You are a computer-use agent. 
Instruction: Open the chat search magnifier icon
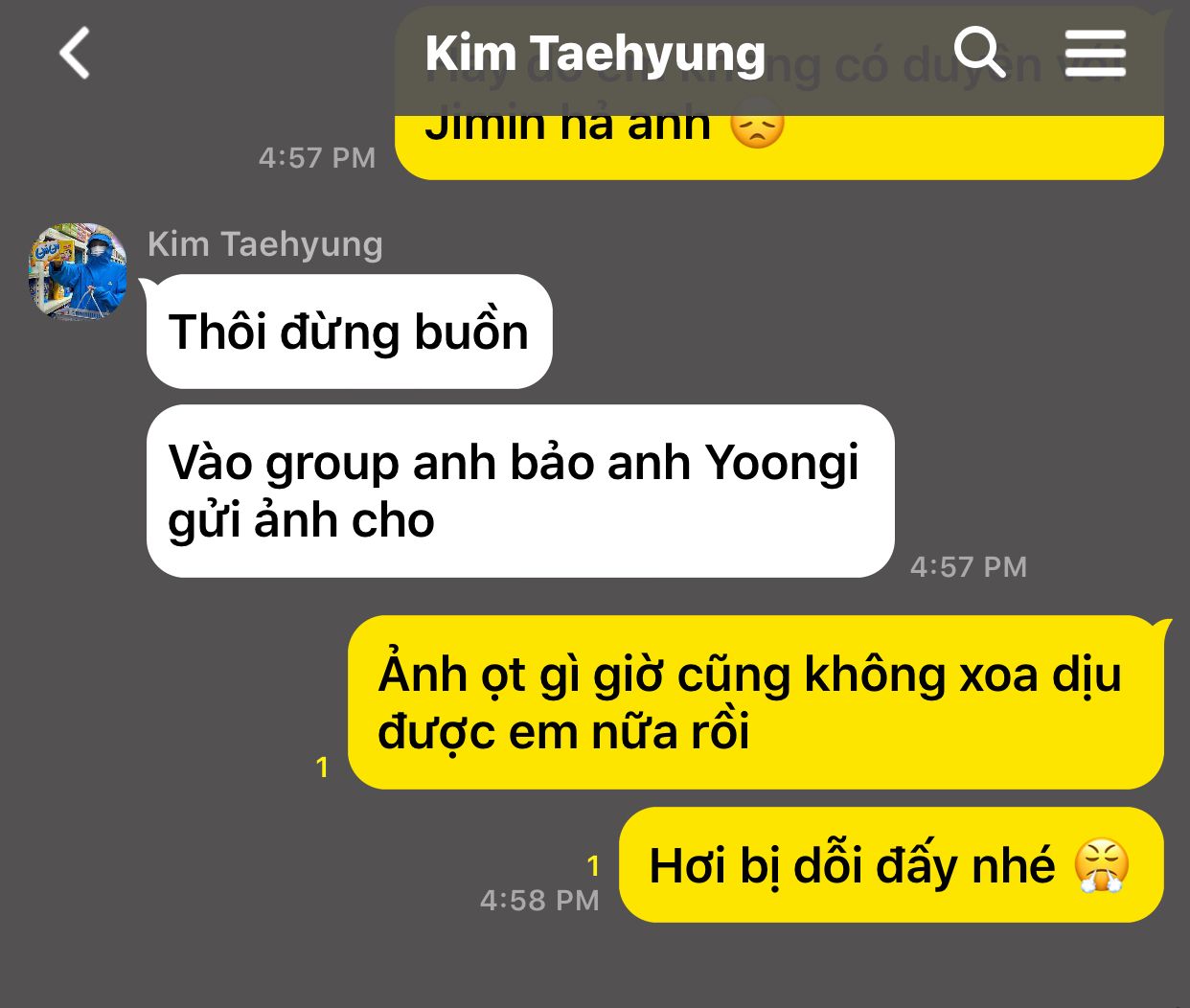980,52
